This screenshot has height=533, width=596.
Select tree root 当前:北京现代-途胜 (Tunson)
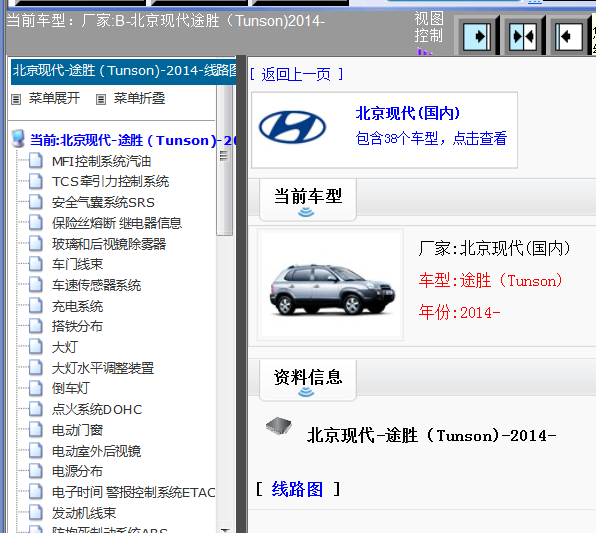(x=133, y=140)
